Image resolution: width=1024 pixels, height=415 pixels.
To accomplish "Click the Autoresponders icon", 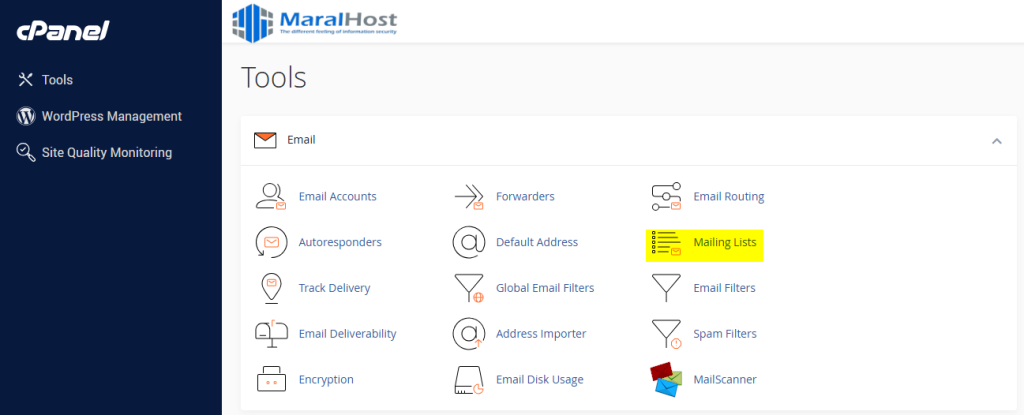I will pos(271,242).
